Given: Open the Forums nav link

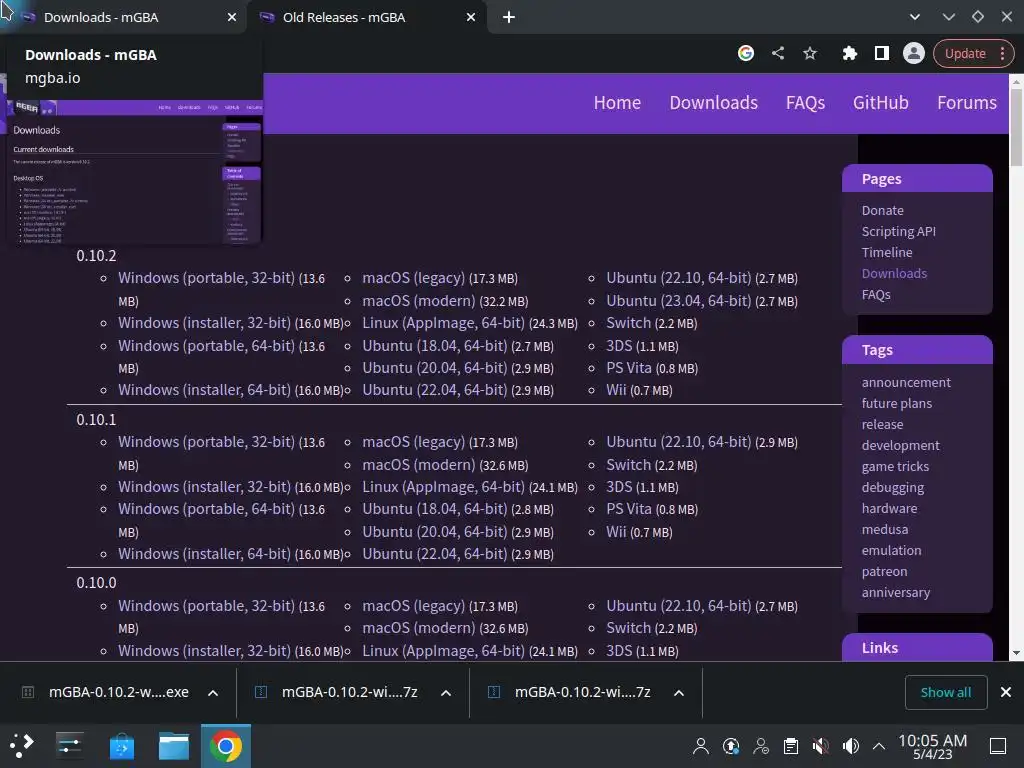Looking at the screenshot, I should (x=967, y=103).
